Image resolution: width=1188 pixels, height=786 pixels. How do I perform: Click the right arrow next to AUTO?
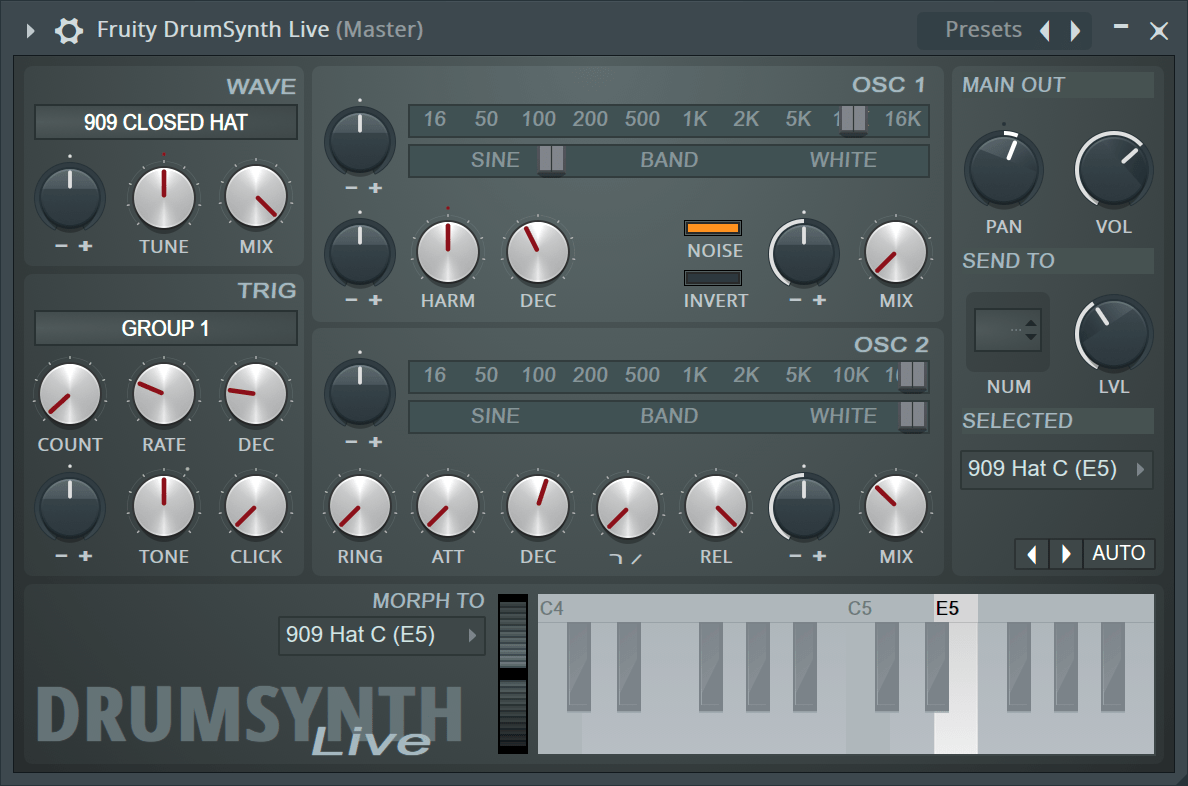tap(1066, 553)
